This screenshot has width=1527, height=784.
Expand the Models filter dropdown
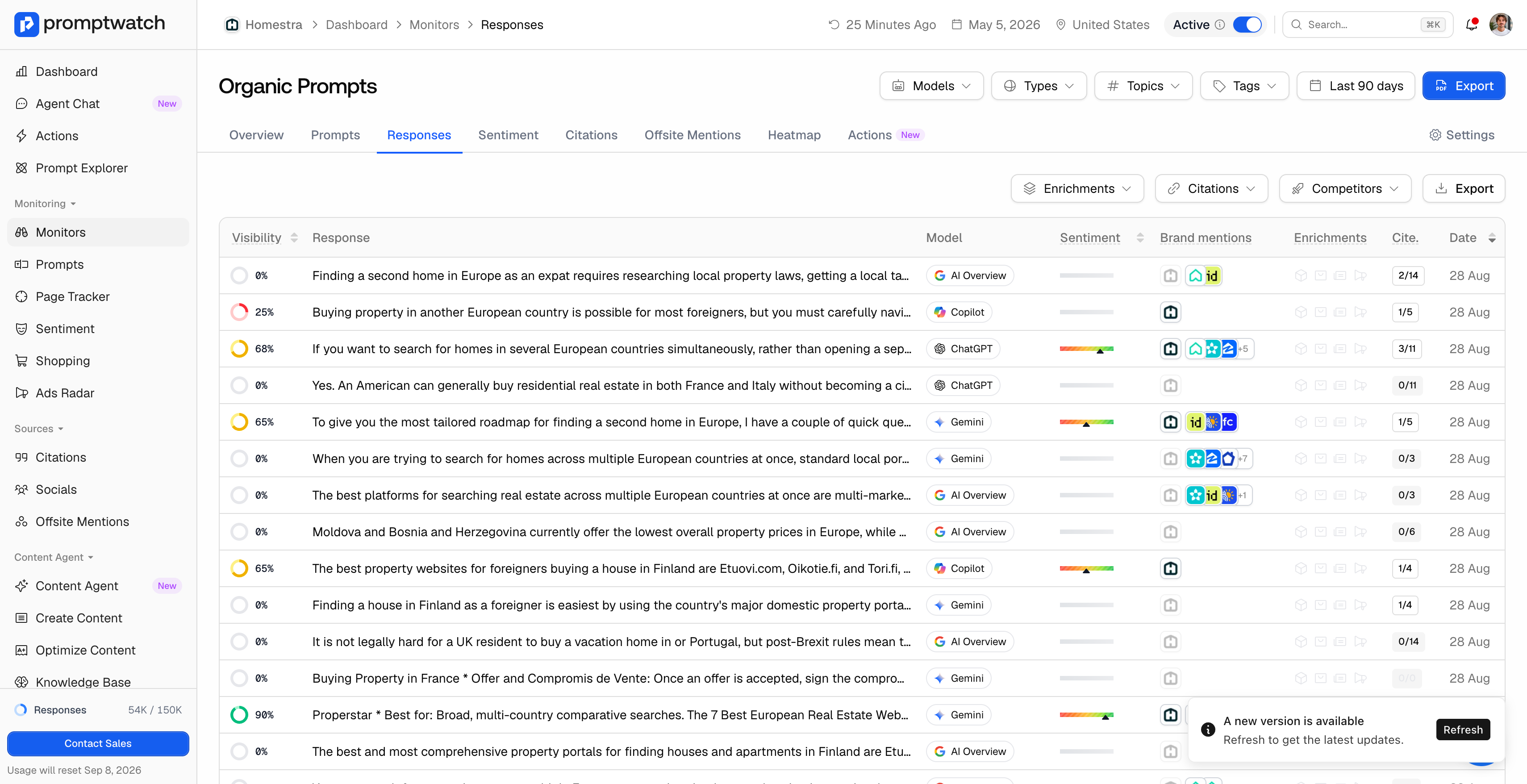[x=931, y=86]
